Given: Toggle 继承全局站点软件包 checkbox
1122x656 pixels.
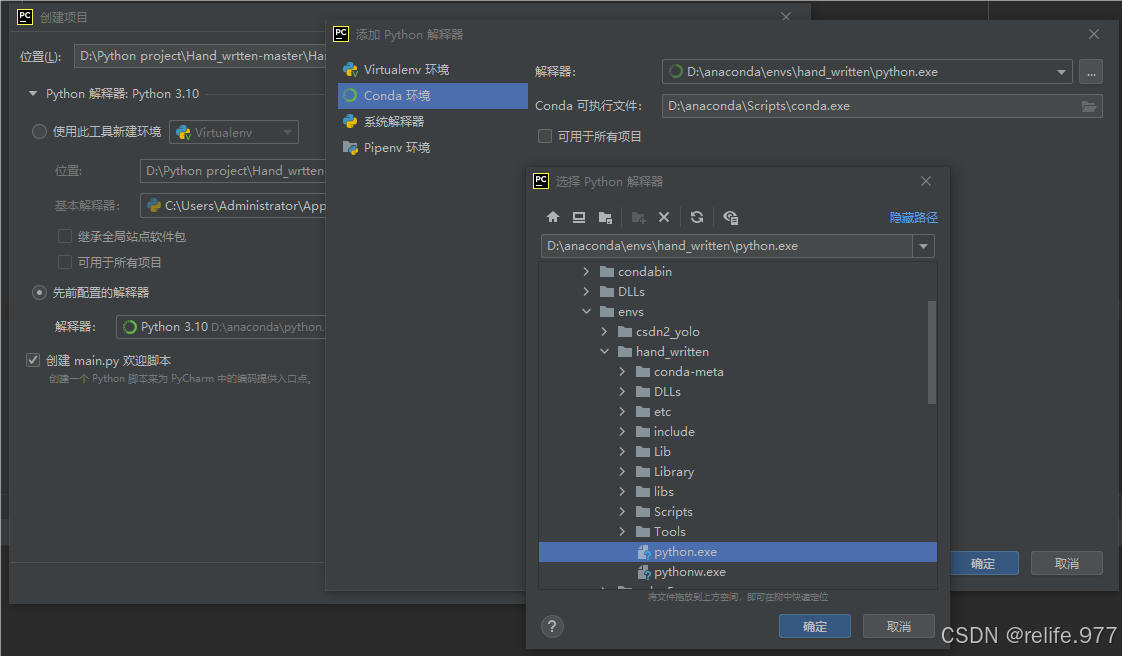Looking at the screenshot, I should point(64,236).
